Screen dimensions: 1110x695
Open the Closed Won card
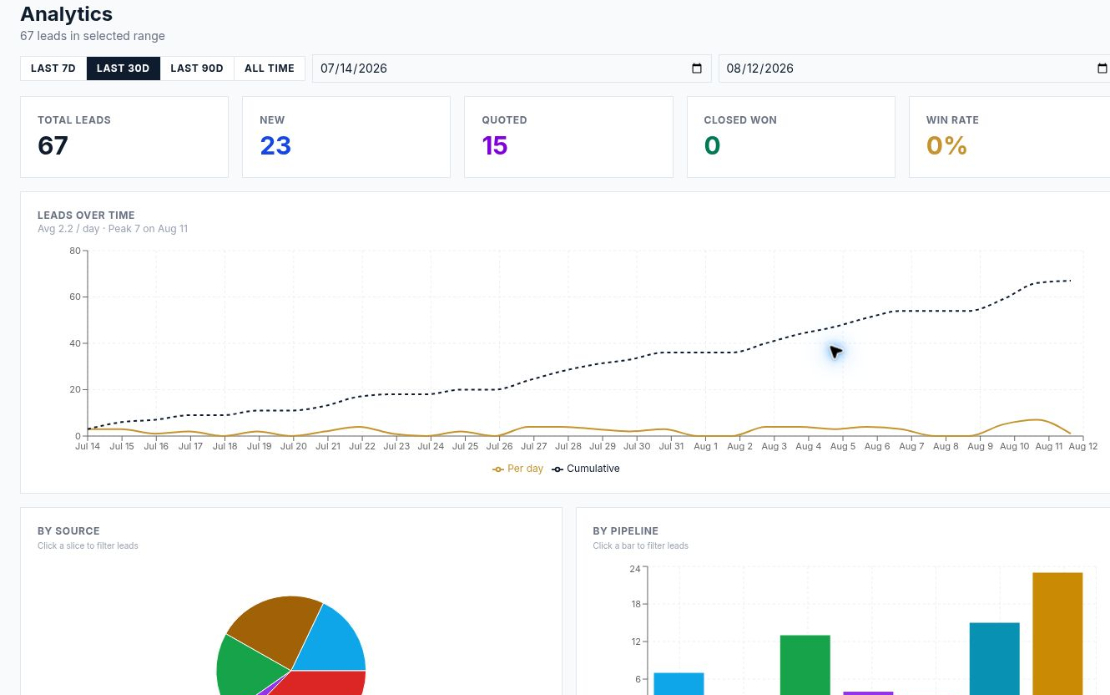tap(791, 137)
